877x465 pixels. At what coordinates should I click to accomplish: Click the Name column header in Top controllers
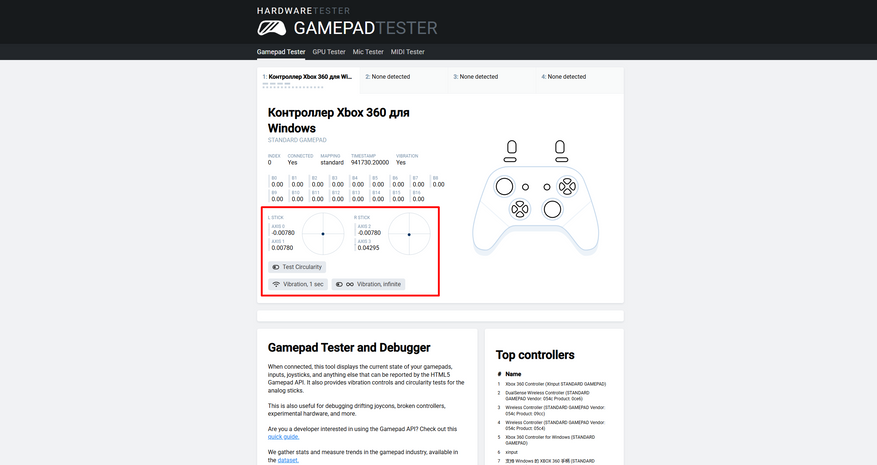(x=513, y=374)
